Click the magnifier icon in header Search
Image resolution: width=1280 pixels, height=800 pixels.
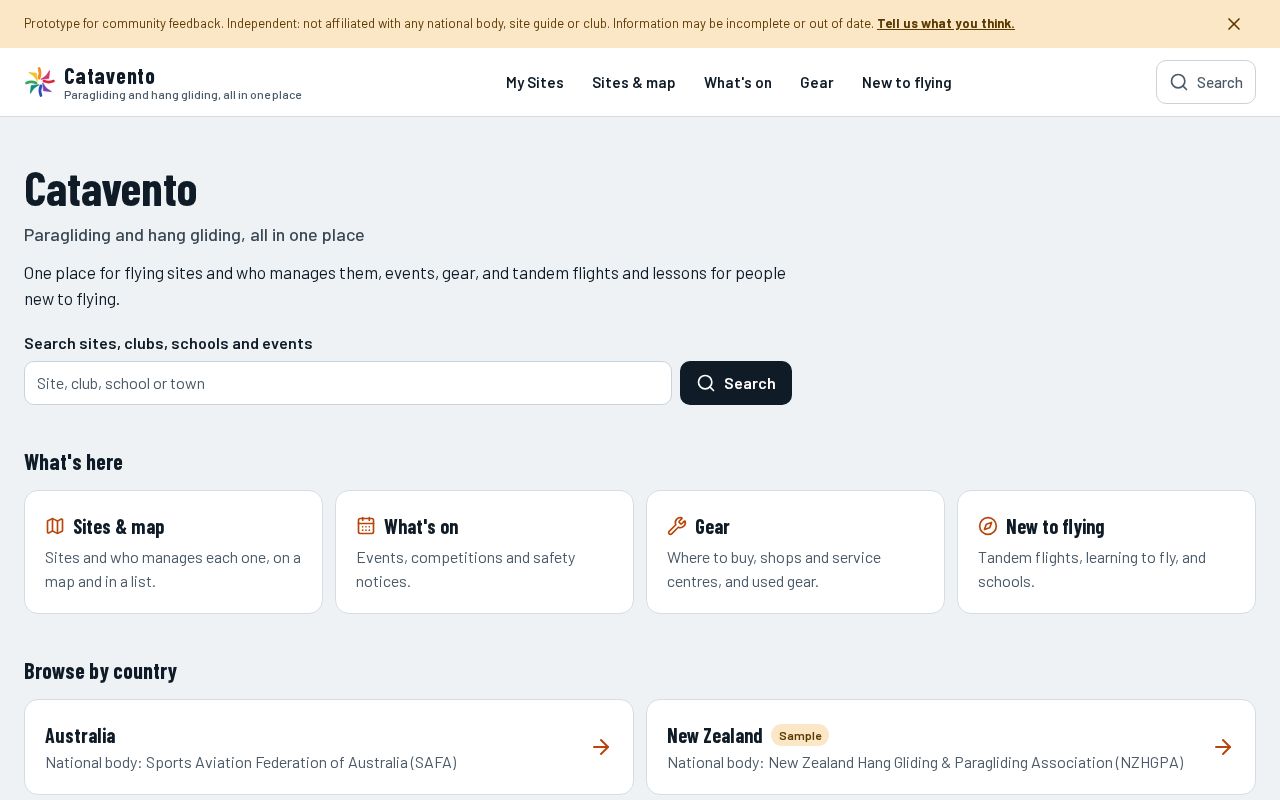(1179, 82)
